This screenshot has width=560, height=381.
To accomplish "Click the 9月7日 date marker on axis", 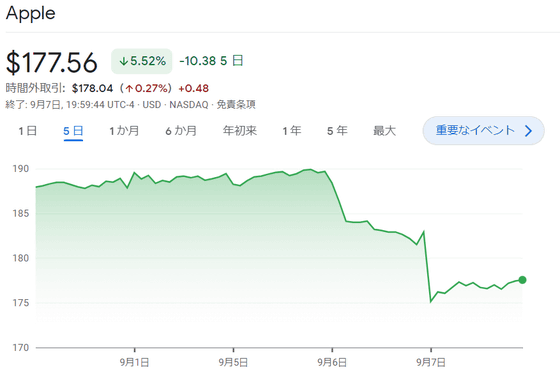I will tap(431, 362).
